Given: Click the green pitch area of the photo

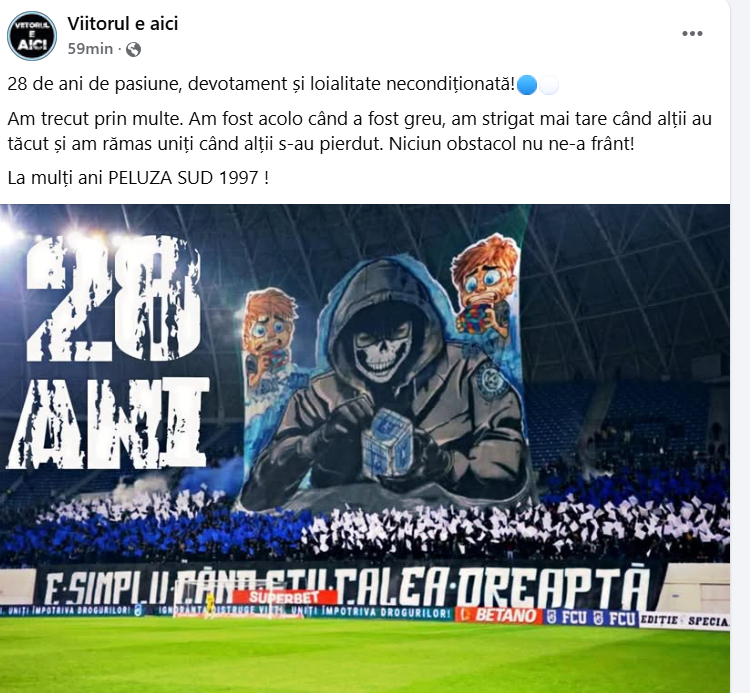Looking at the screenshot, I should click(x=365, y=655).
